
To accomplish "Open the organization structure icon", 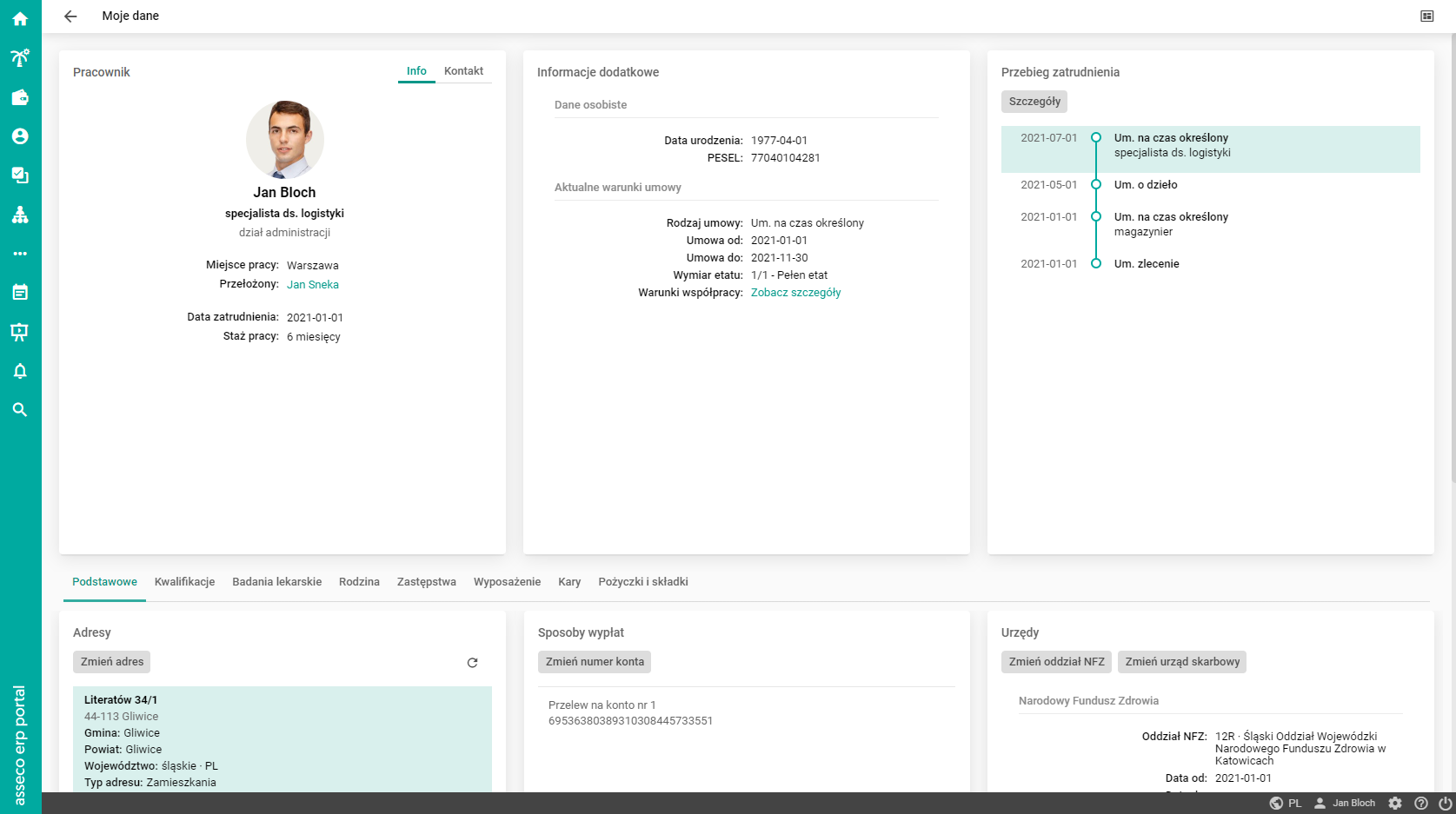I will (x=20, y=215).
